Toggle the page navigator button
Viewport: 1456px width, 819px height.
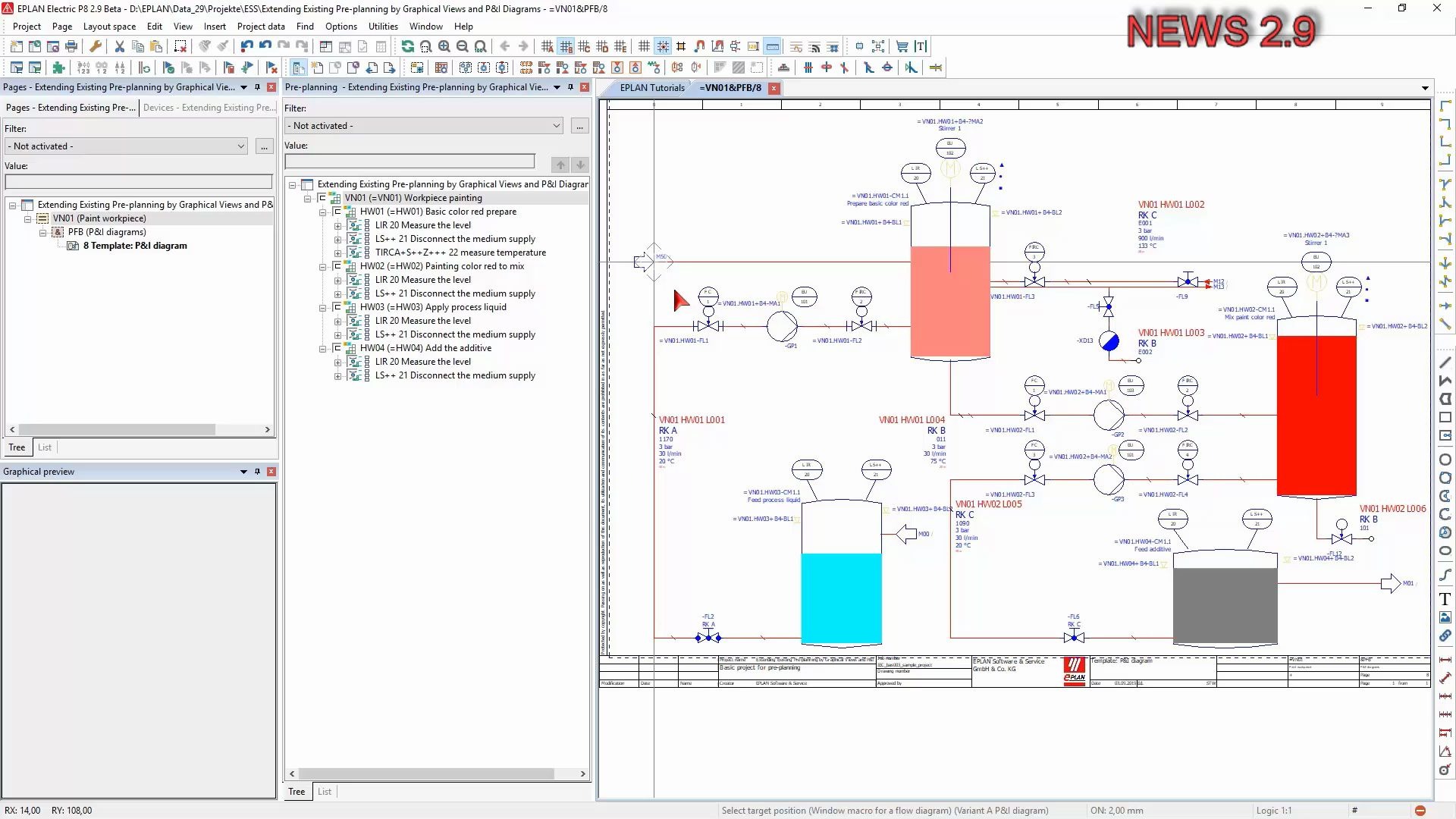299,67
